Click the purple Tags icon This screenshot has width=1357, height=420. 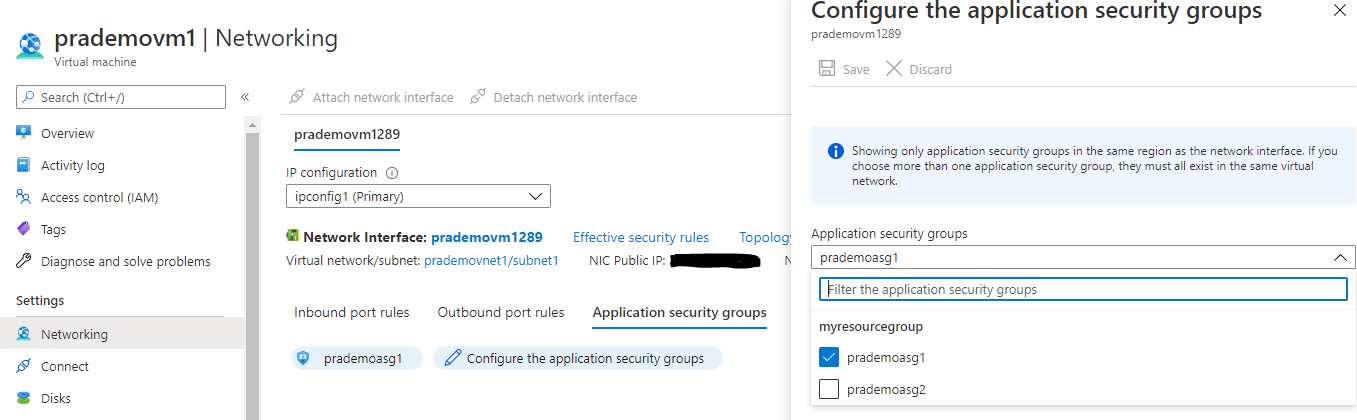tap(24, 229)
